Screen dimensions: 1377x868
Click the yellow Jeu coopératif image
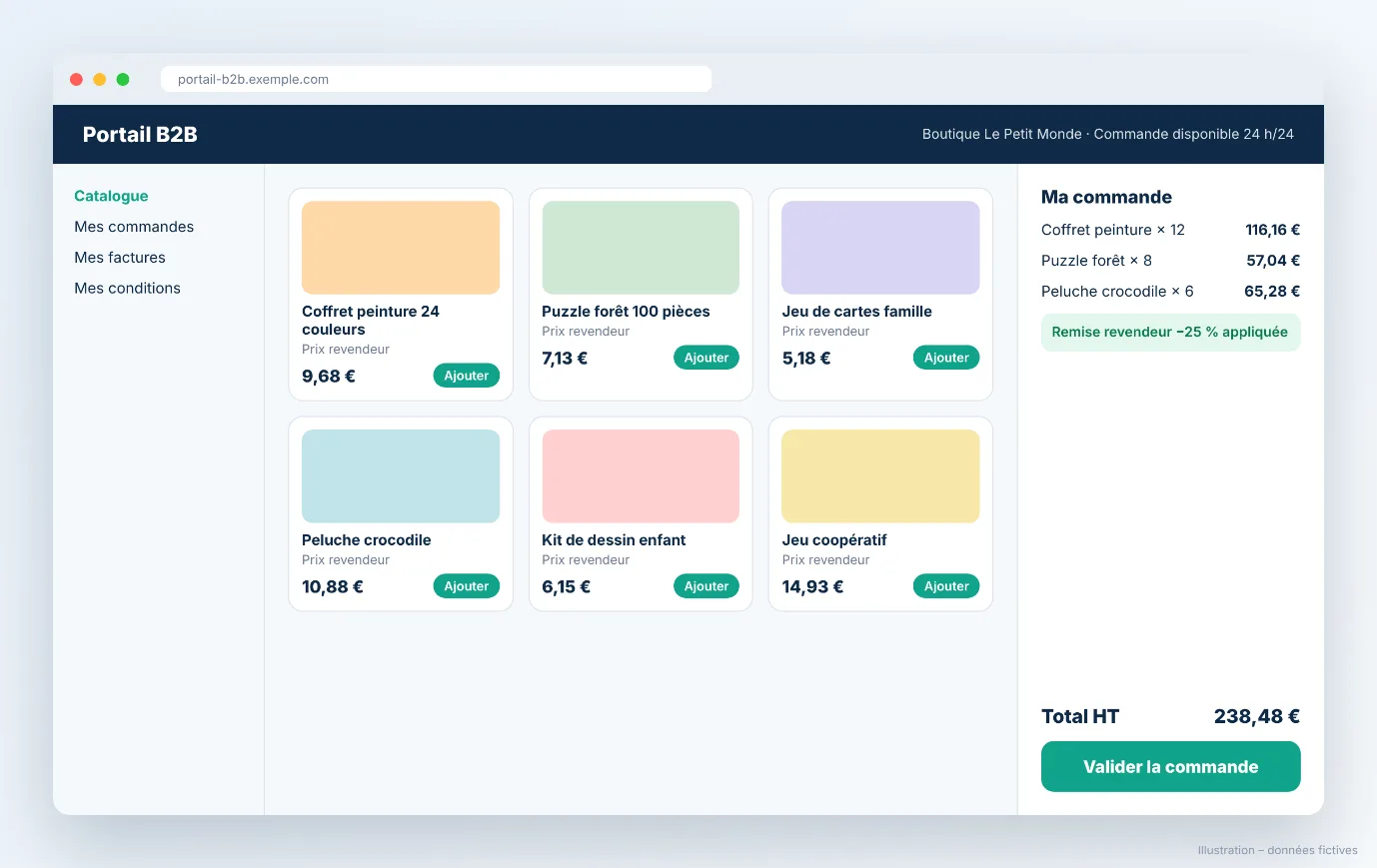click(x=880, y=476)
